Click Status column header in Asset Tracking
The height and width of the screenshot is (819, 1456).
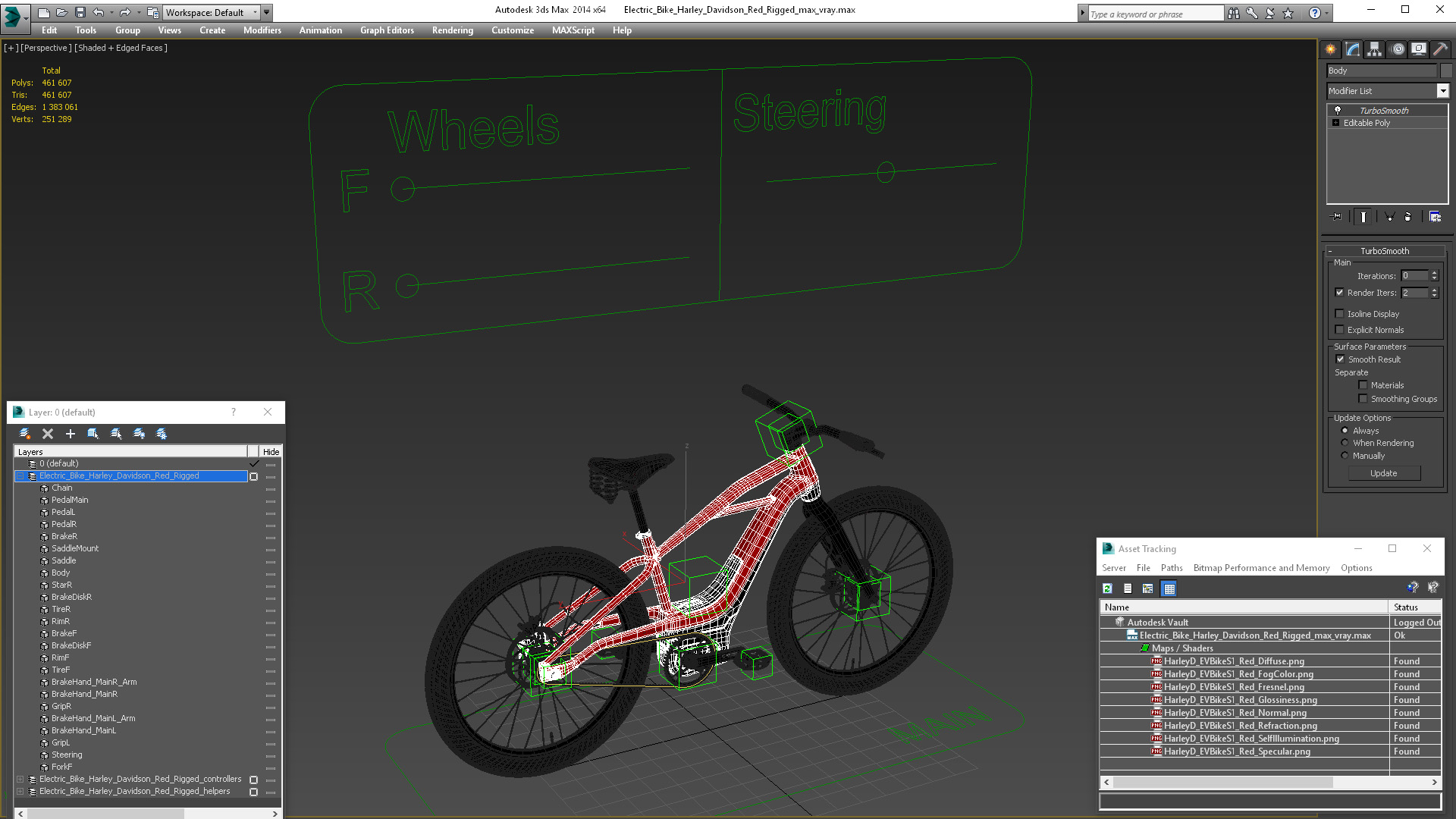(x=1415, y=607)
